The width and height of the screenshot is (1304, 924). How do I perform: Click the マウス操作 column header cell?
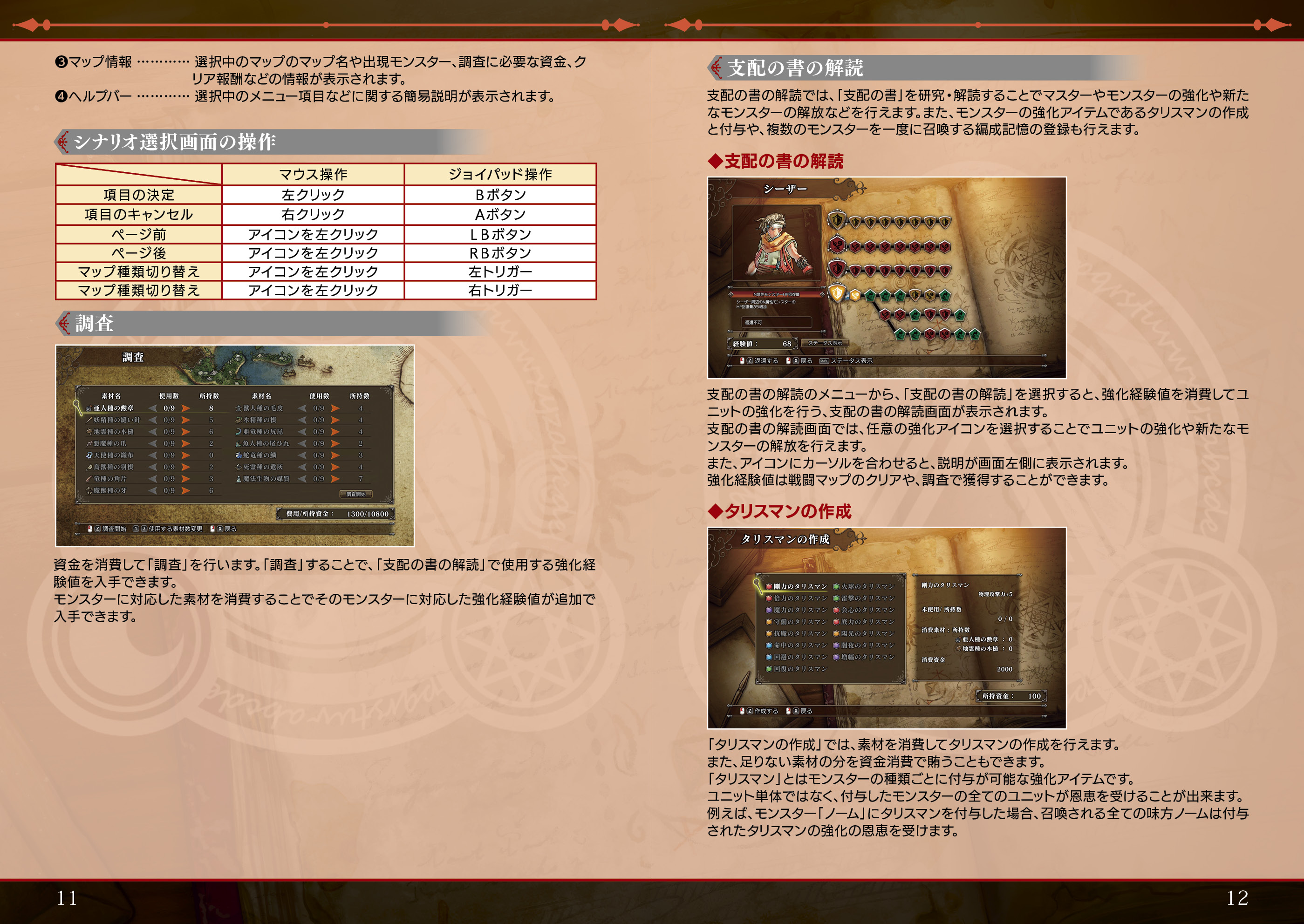click(x=313, y=174)
